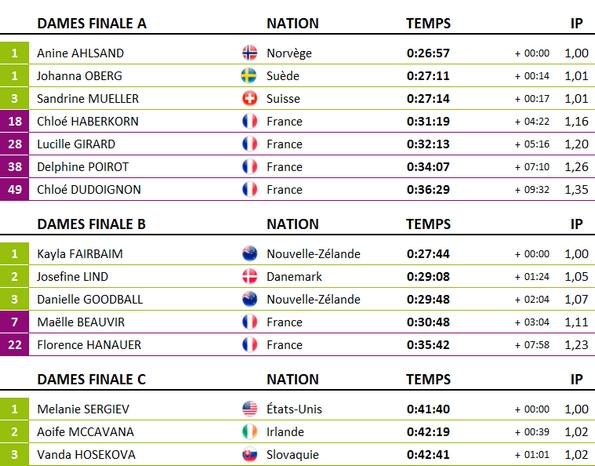Click the France flag beside Delphine POIROT

(249, 167)
